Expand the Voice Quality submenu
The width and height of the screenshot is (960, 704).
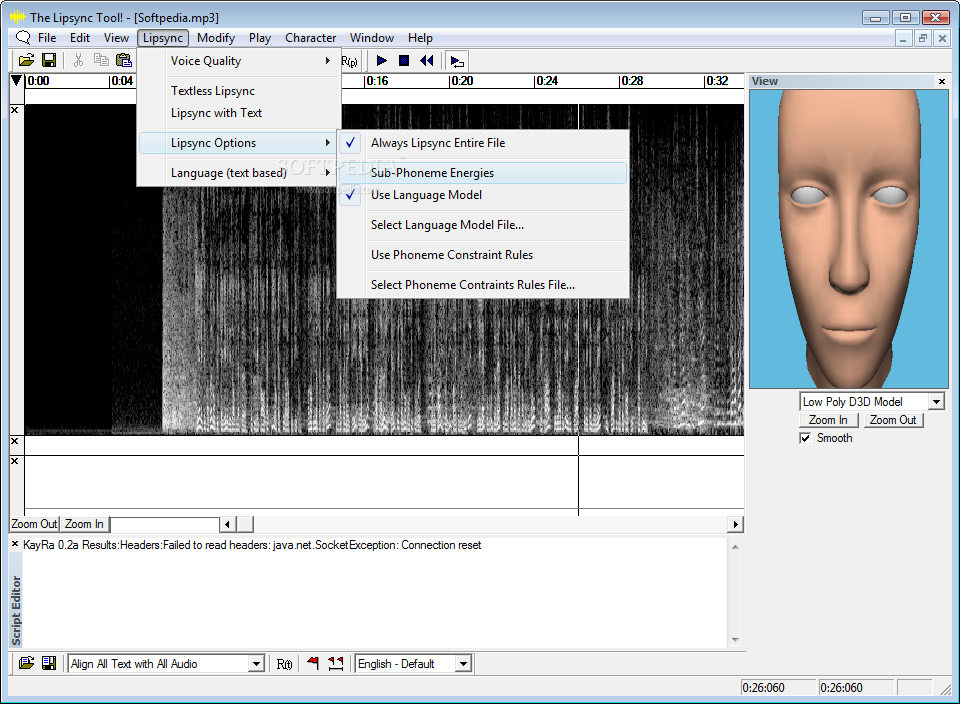[x=238, y=61]
